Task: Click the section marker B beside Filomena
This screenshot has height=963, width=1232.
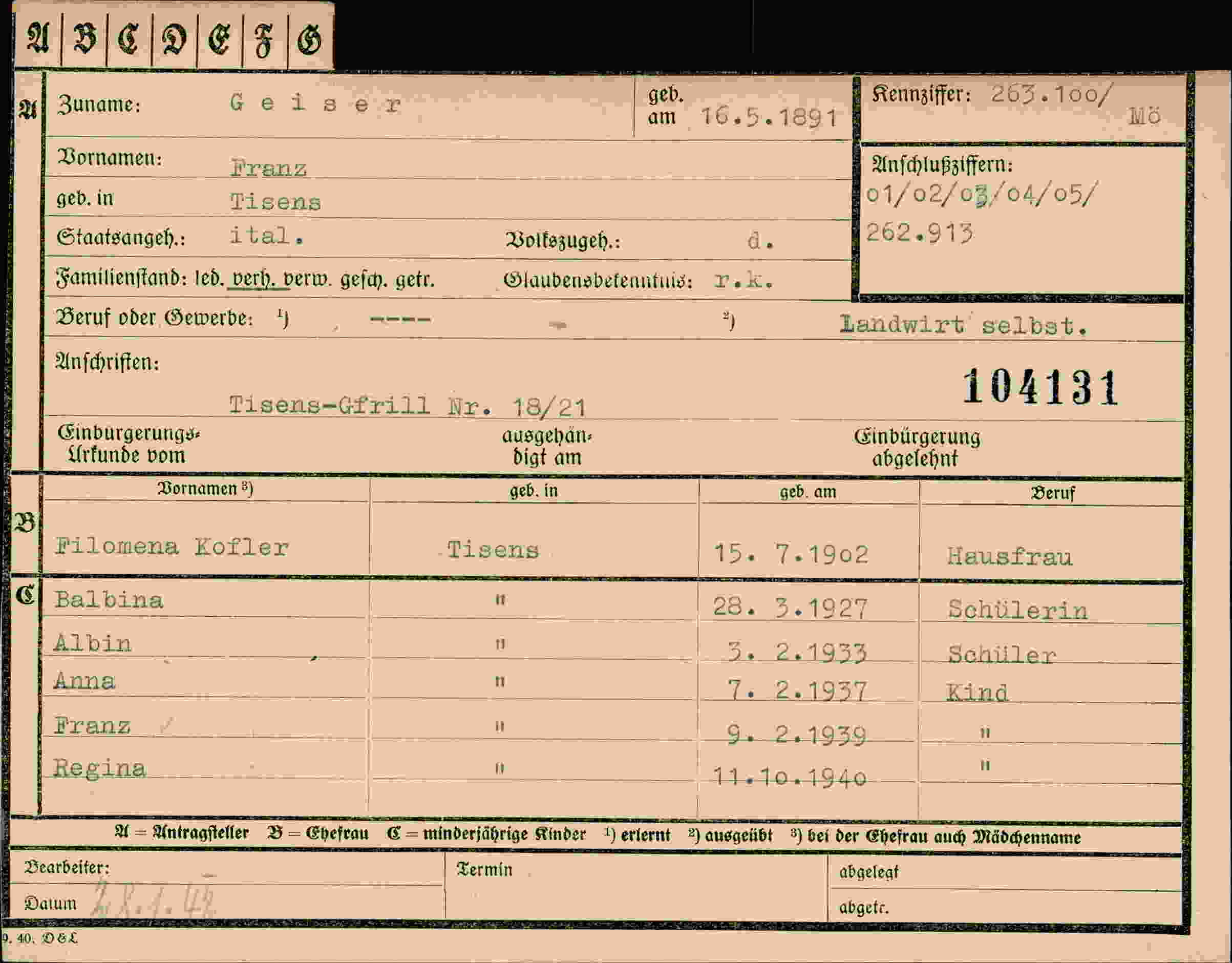Action: [25, 524]
